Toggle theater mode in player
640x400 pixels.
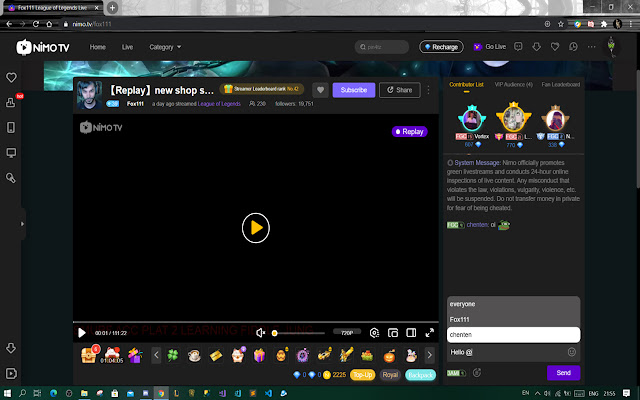[411, 333]
